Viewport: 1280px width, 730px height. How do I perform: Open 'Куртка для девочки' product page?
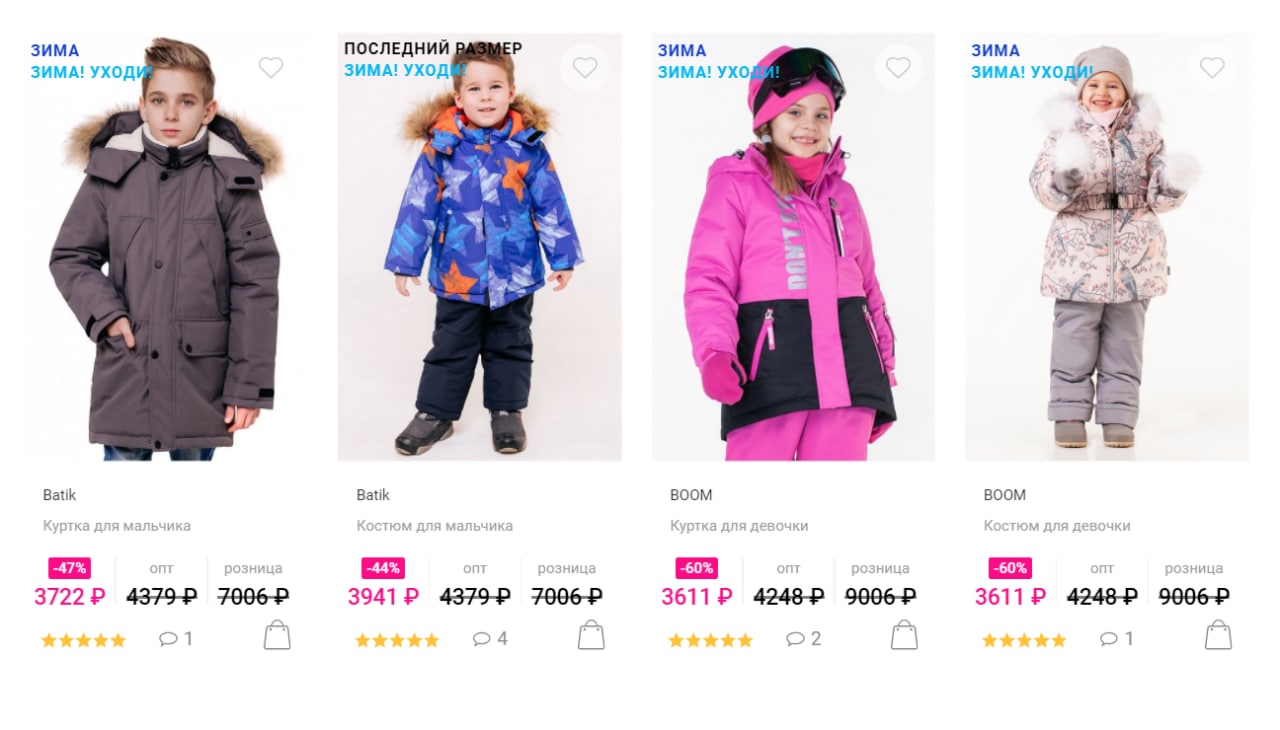click(x=739, y=526)
